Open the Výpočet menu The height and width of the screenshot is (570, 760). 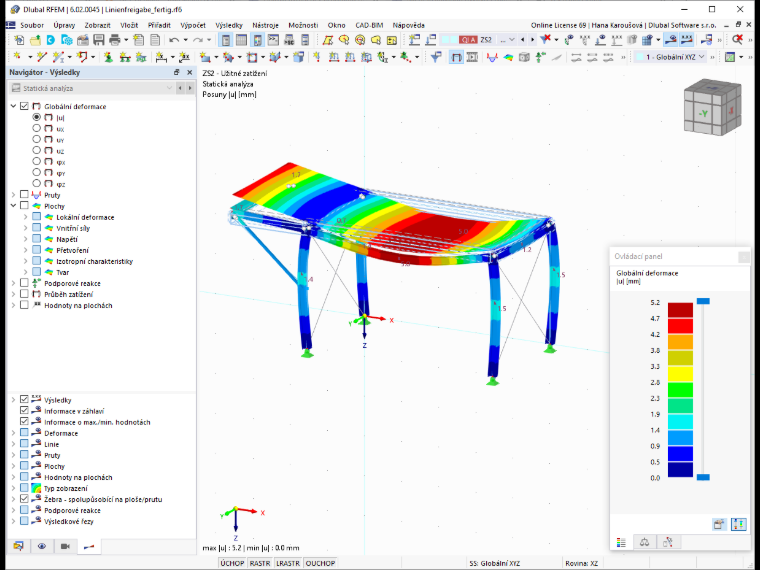[193, 25]
